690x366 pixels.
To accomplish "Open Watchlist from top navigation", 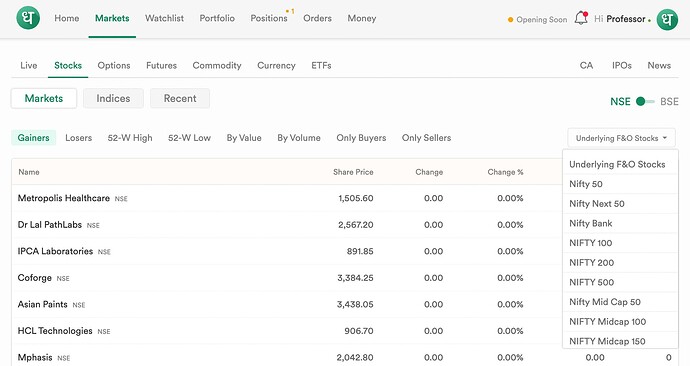I will coord(165,18).
